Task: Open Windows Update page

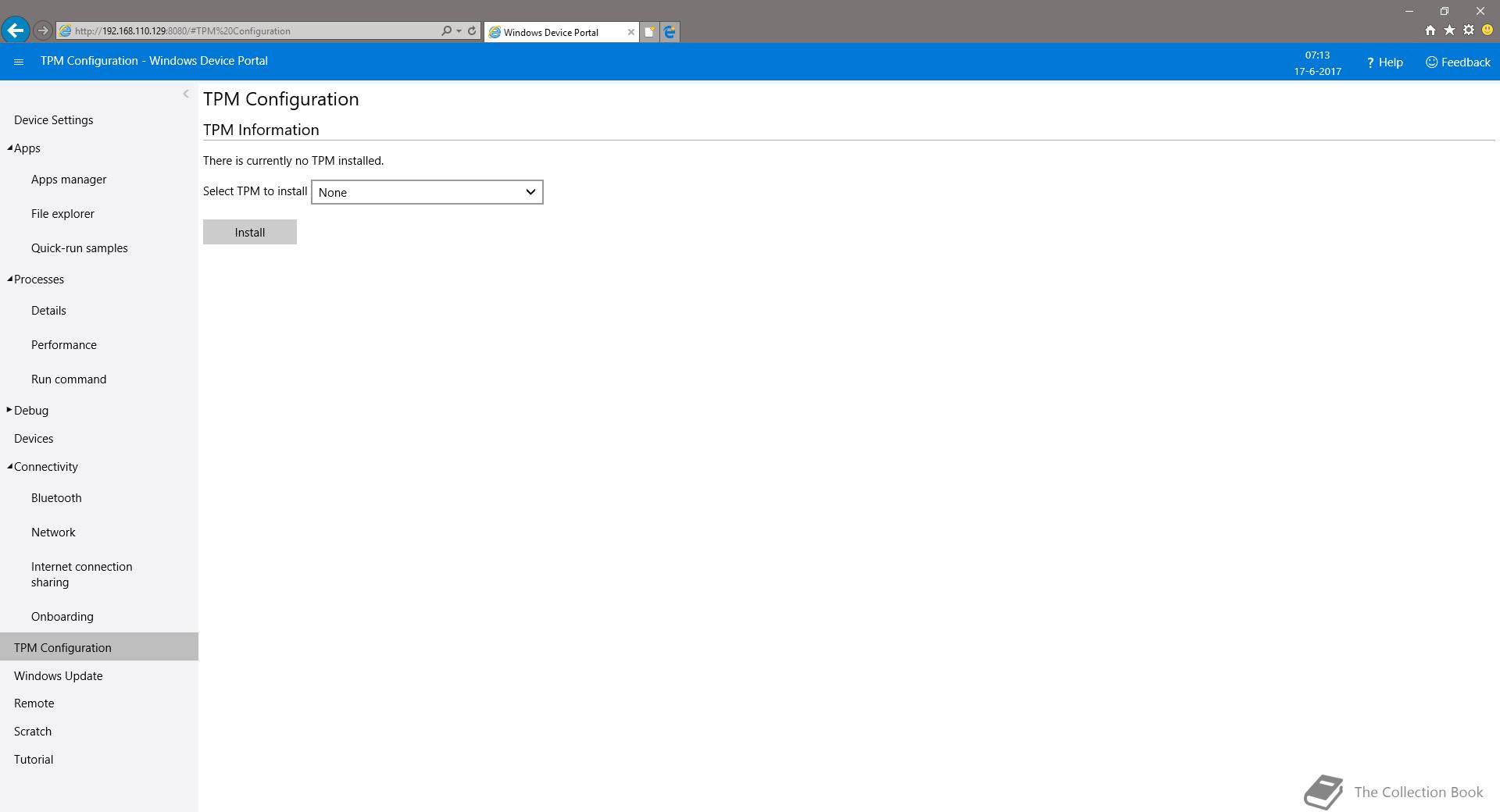Action: coord(59,676)
